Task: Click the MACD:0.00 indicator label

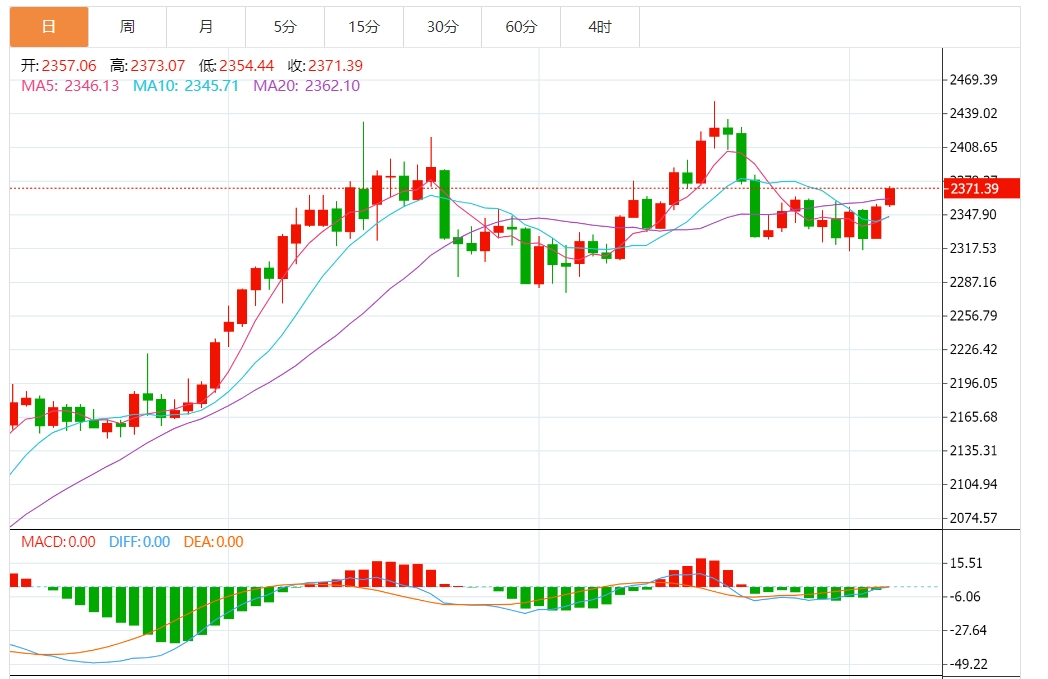Action: coord(58,542)
